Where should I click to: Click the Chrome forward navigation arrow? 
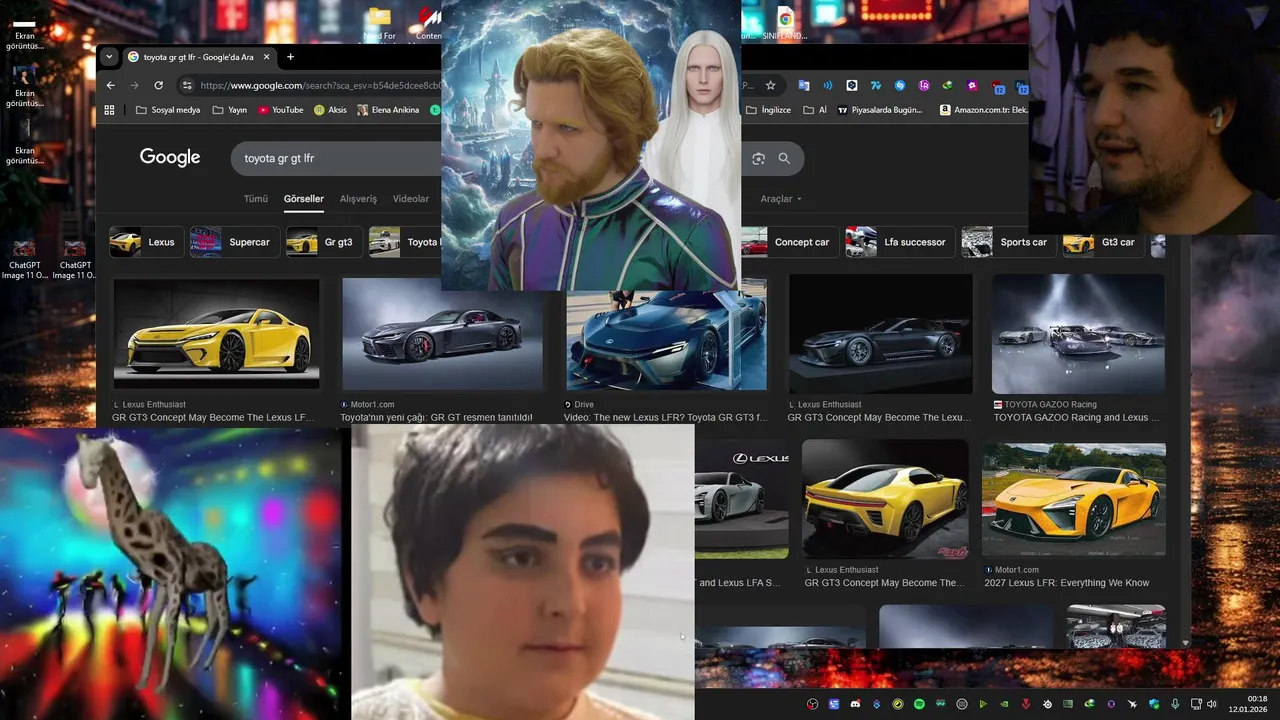[x=135, y=86]
